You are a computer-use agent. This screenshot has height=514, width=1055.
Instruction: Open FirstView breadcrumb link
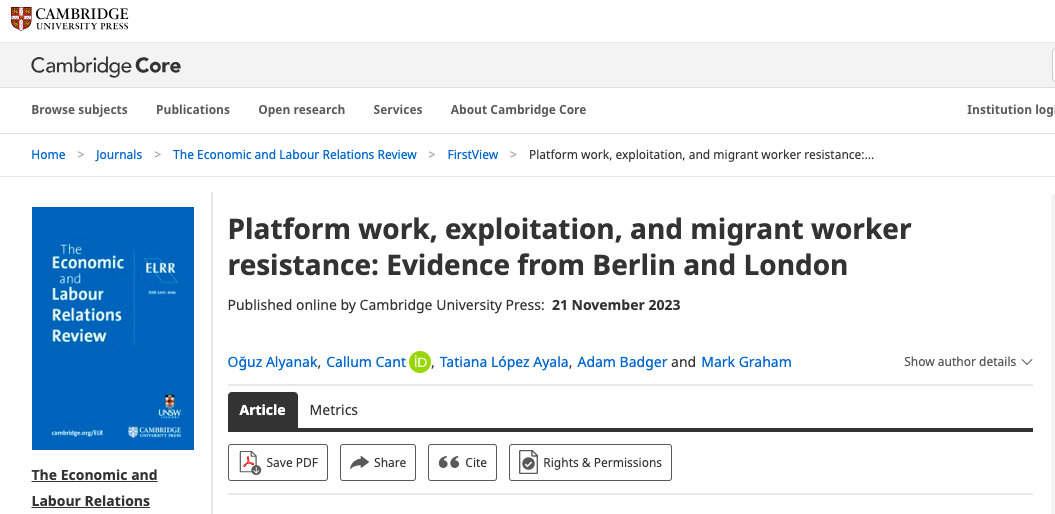(472, 155)
